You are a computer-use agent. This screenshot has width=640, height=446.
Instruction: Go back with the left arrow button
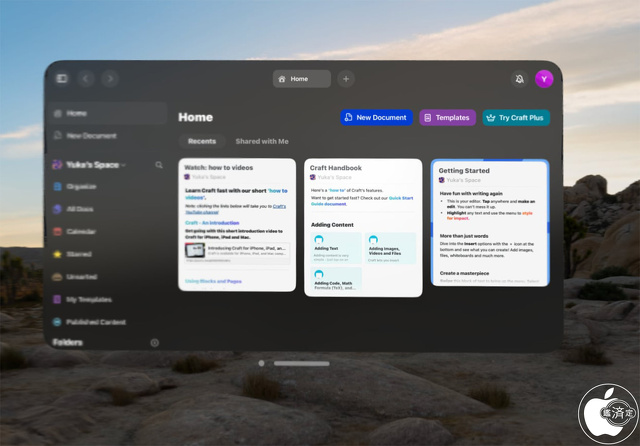86,78
